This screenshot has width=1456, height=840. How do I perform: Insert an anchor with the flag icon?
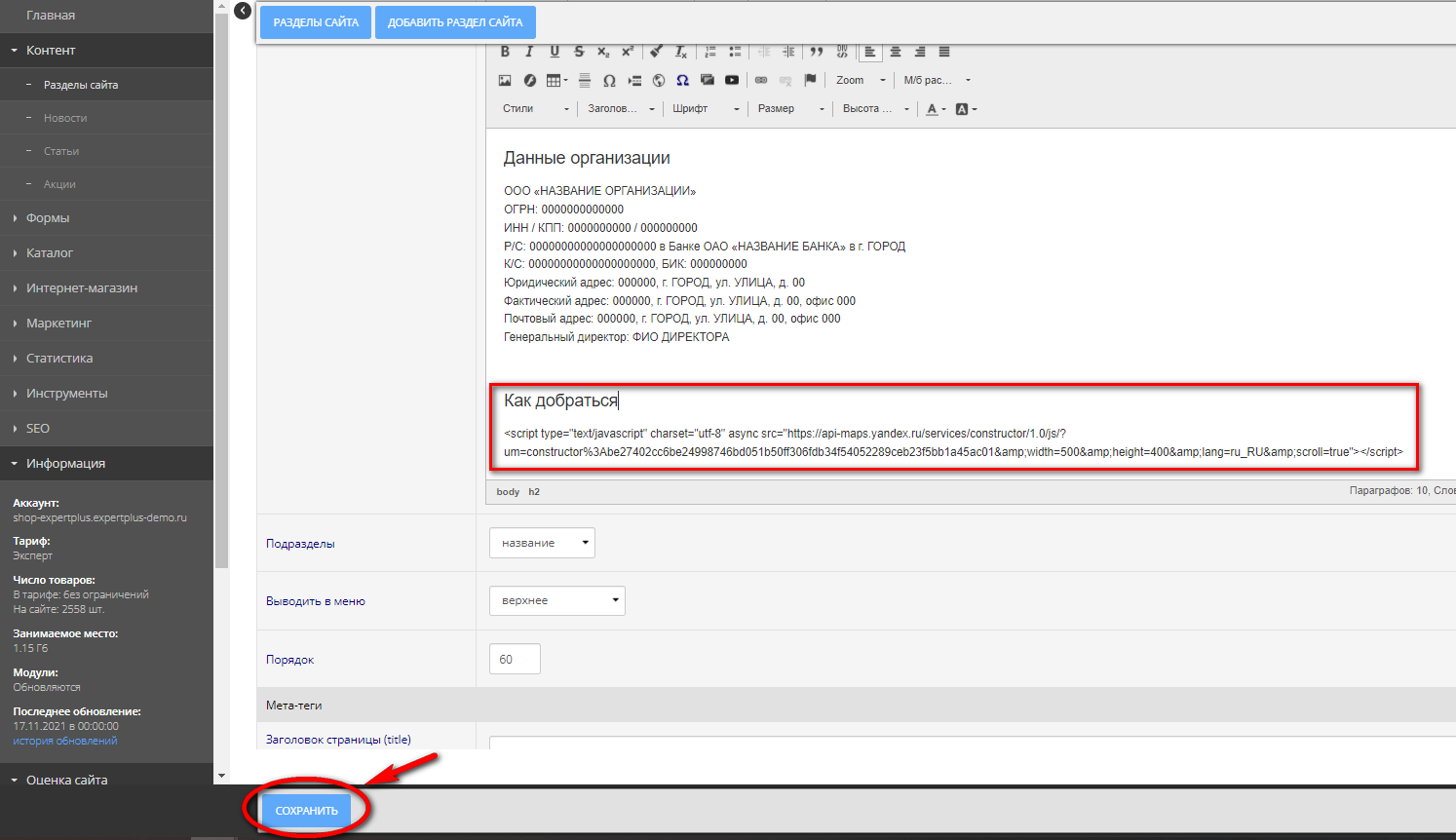click(810, 80)
